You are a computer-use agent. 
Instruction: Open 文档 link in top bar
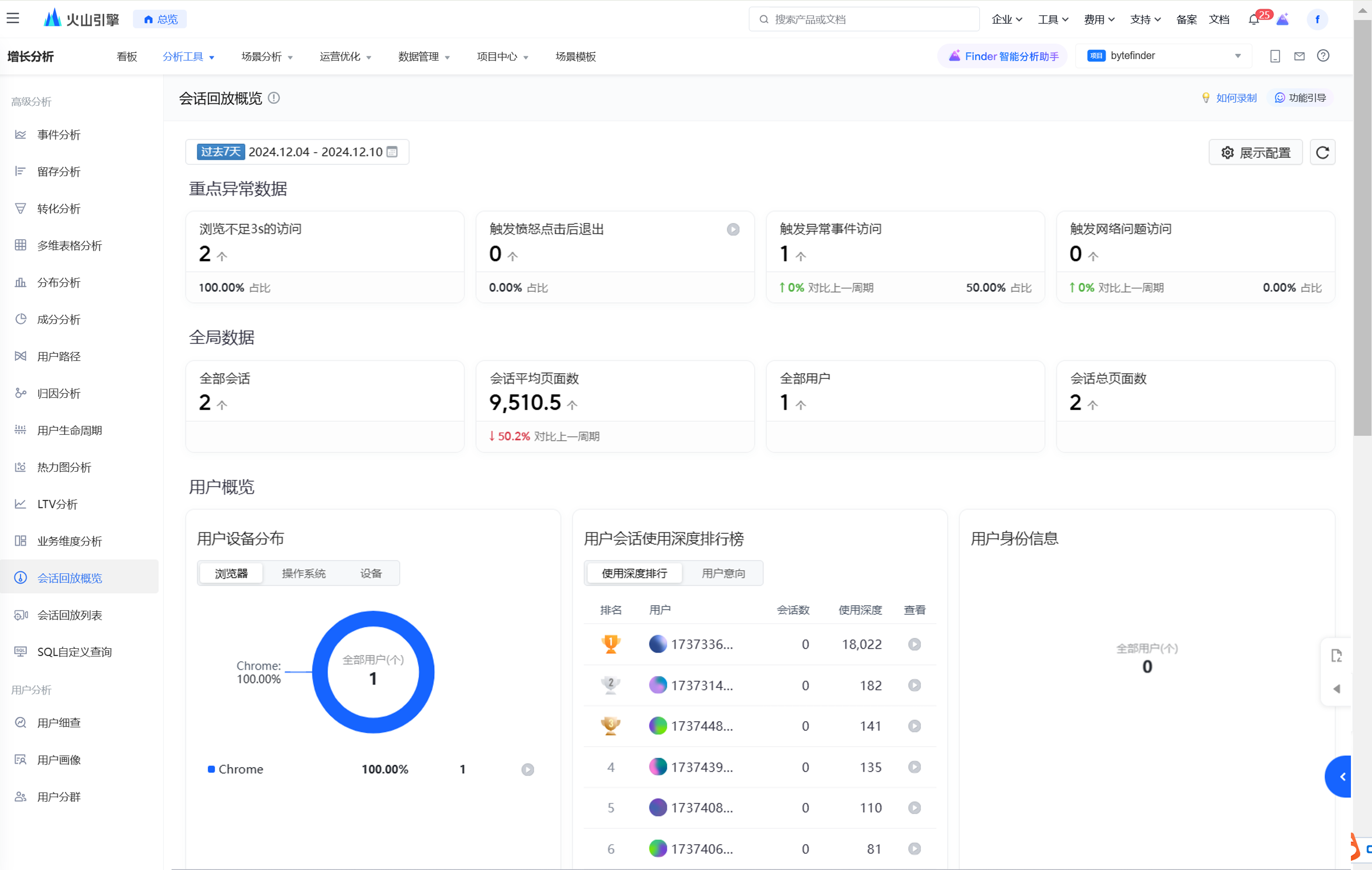pos(1219,19)
